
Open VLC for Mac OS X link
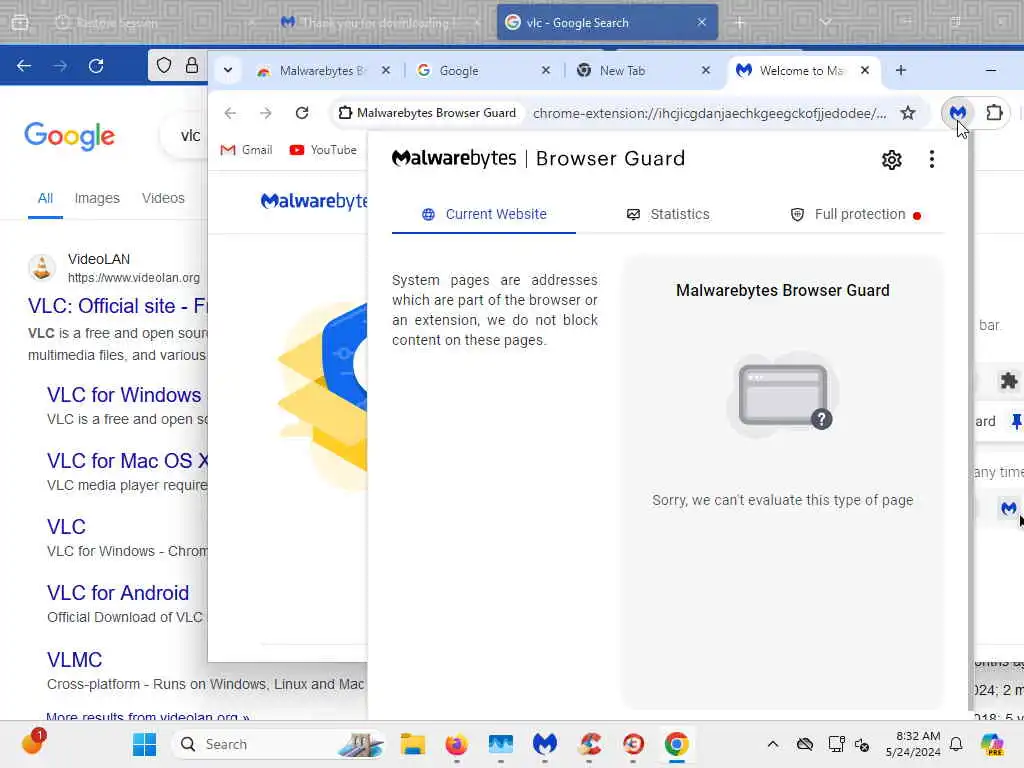coord(127,461)
